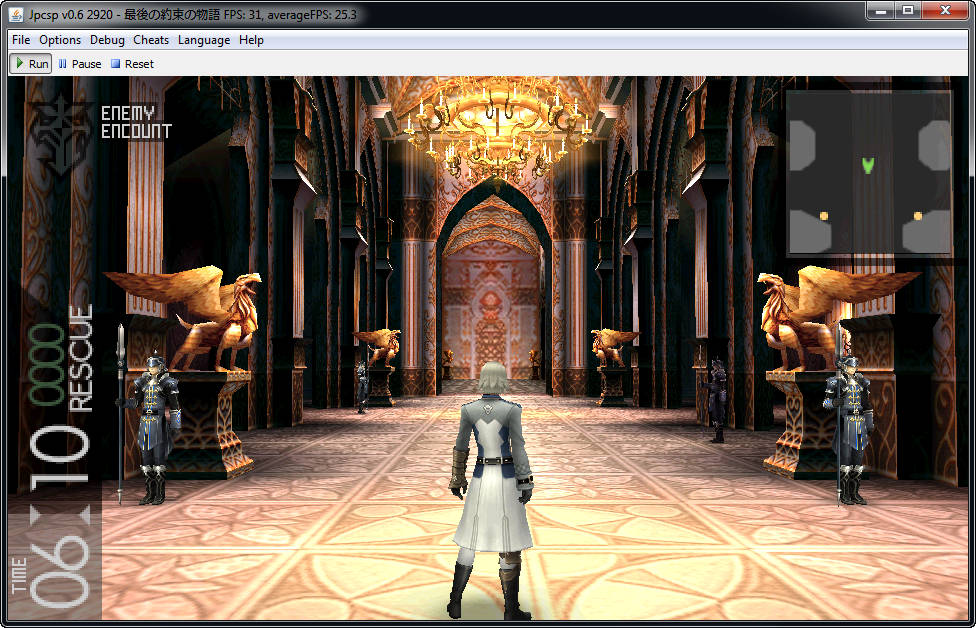This screenshot has height=628, width=976.
Task: Click the ENEMY ENCOUNT text
Action: [x=136, y=122]
